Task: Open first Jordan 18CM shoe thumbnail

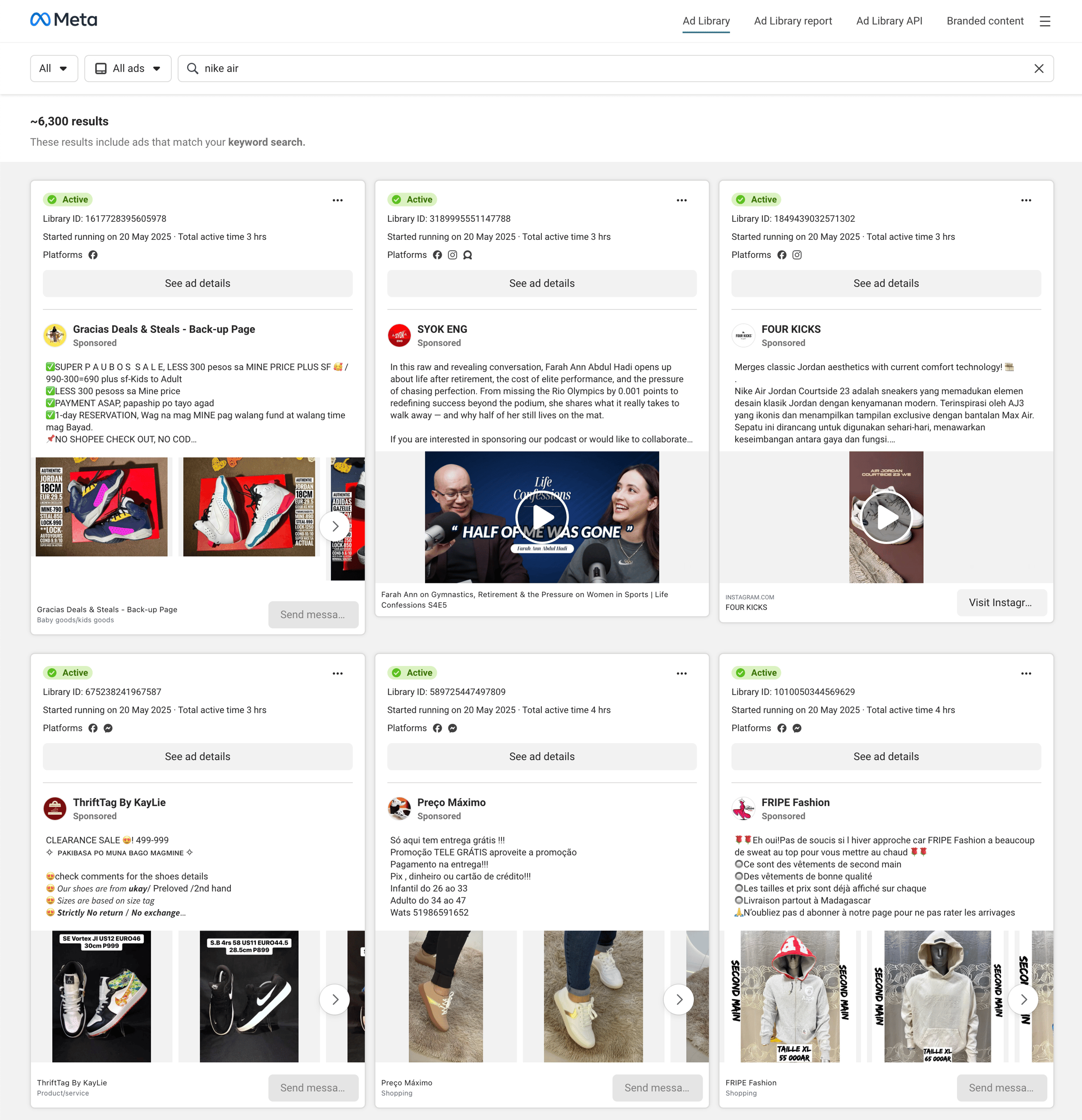Action: (x=102, y=506)
